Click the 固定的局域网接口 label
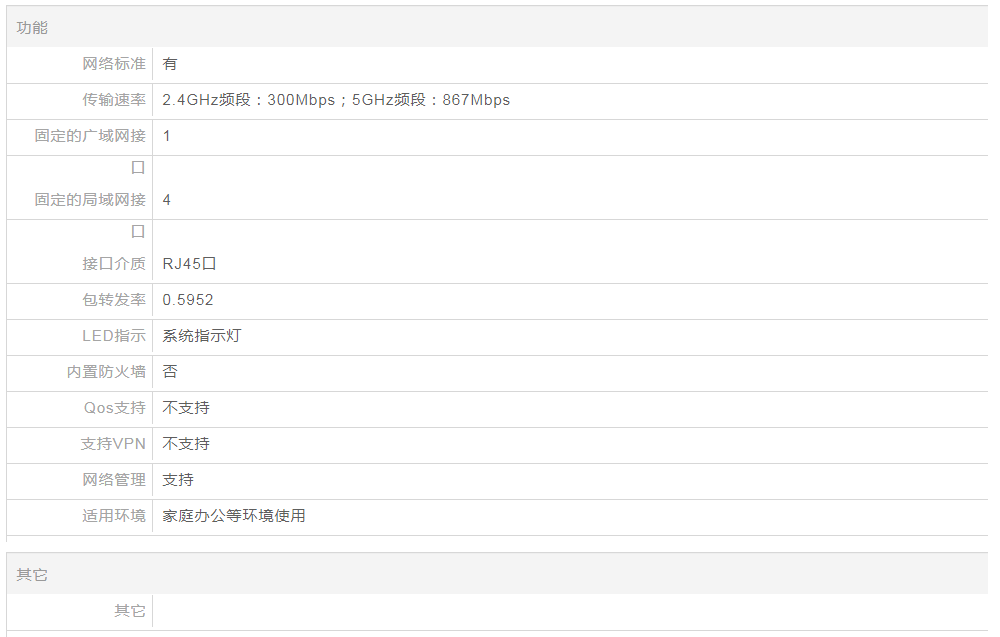Image resolution: width=1000 pixels, height=637 pixels. [90, 200]
